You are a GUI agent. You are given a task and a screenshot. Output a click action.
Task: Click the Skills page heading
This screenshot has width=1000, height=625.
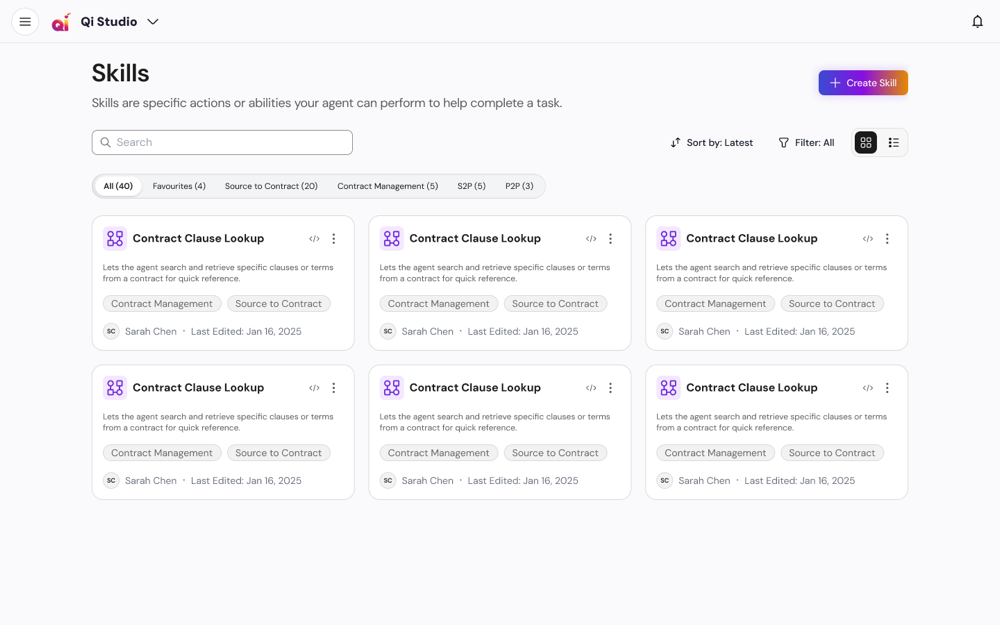coord(121,73)
